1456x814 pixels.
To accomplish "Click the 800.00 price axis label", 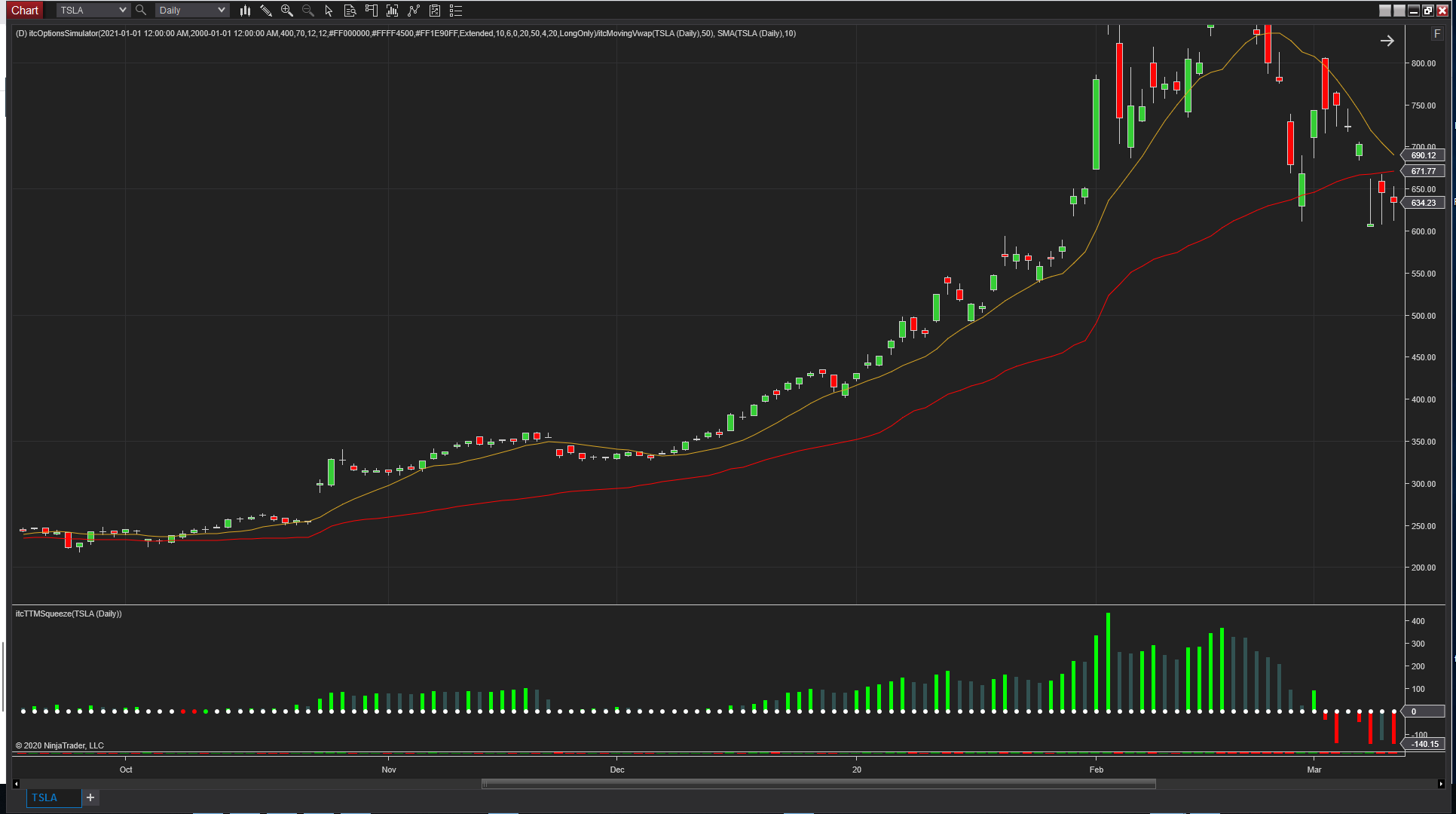I will tap(1424, 63).
